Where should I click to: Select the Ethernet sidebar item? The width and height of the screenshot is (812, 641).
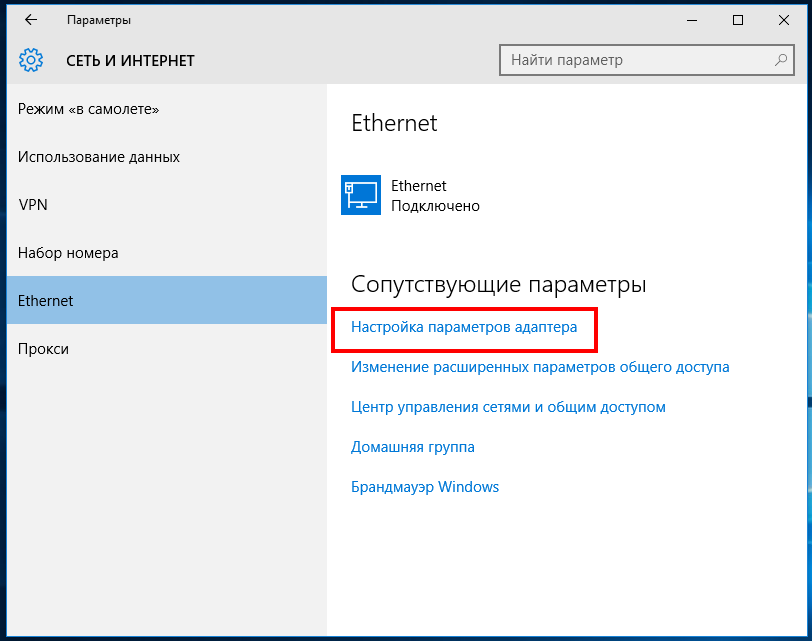(46, 301)
